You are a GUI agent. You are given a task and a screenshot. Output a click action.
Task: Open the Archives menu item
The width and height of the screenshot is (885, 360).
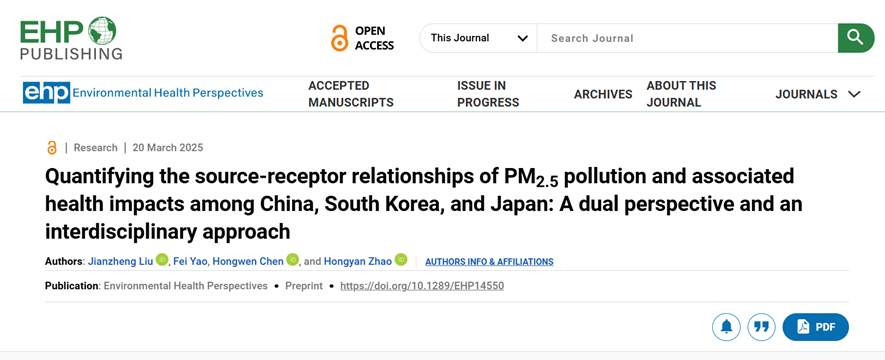click(x=603, y=94)
